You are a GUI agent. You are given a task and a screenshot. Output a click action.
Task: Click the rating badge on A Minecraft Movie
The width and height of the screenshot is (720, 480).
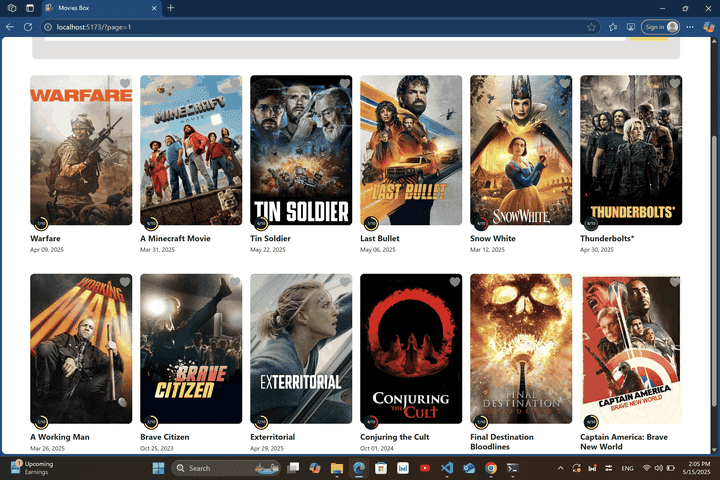pos(151,224)
